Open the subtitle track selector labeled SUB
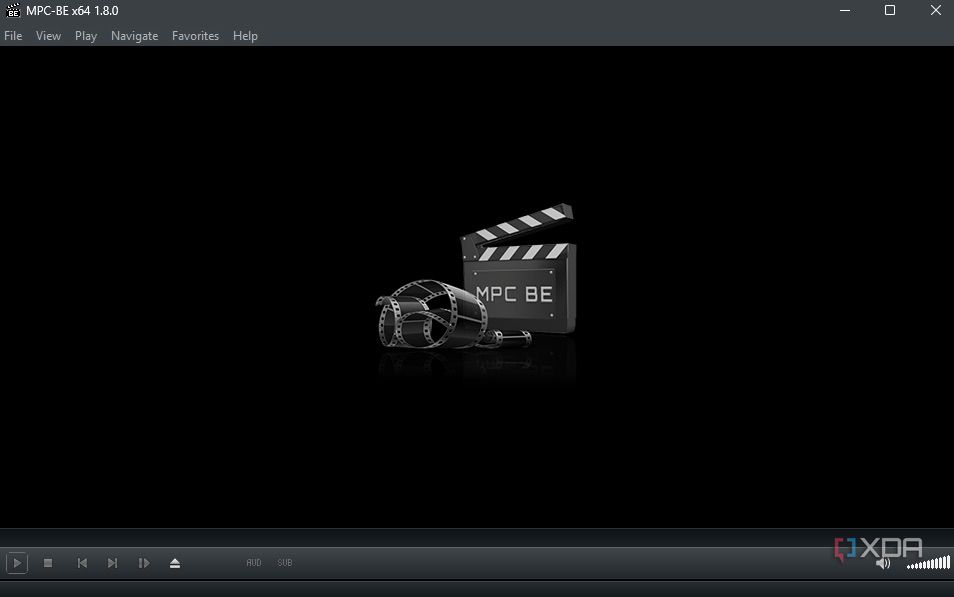The width and height of the screenshot is (954, 597). point(284,562)
